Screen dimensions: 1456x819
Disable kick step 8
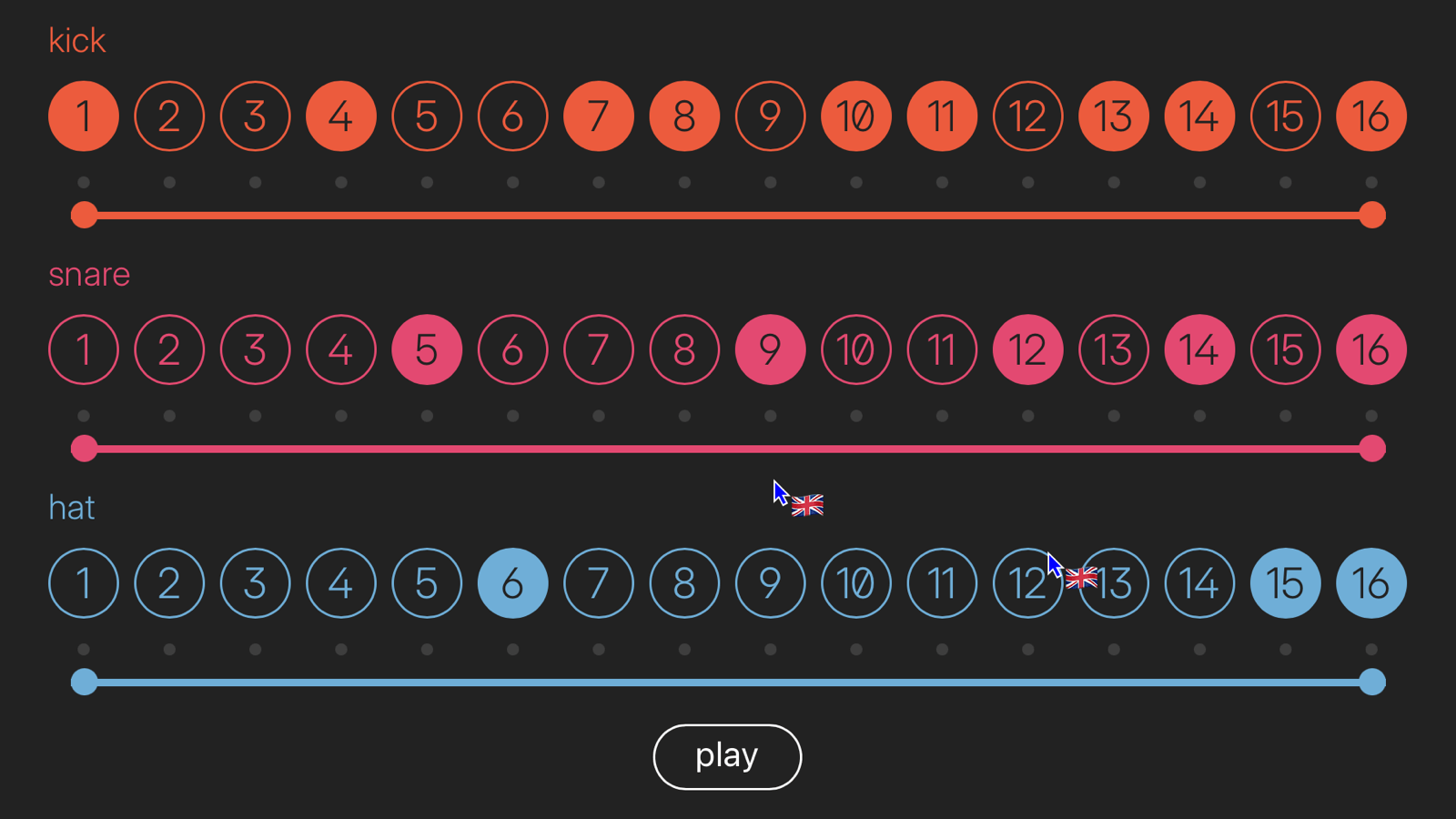coord(684,116)
